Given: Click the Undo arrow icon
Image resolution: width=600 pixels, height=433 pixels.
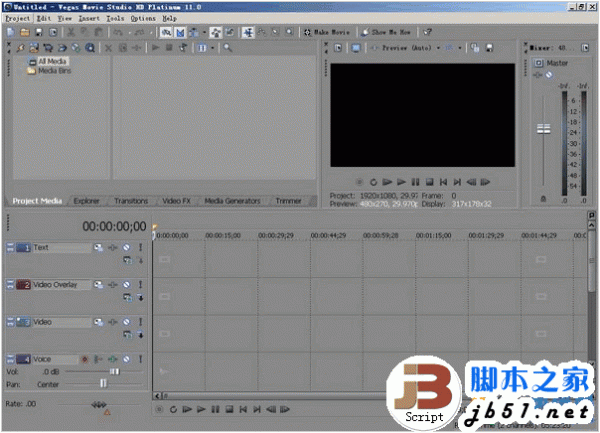Looking at the screenshot, I should (x=118, y=33).
